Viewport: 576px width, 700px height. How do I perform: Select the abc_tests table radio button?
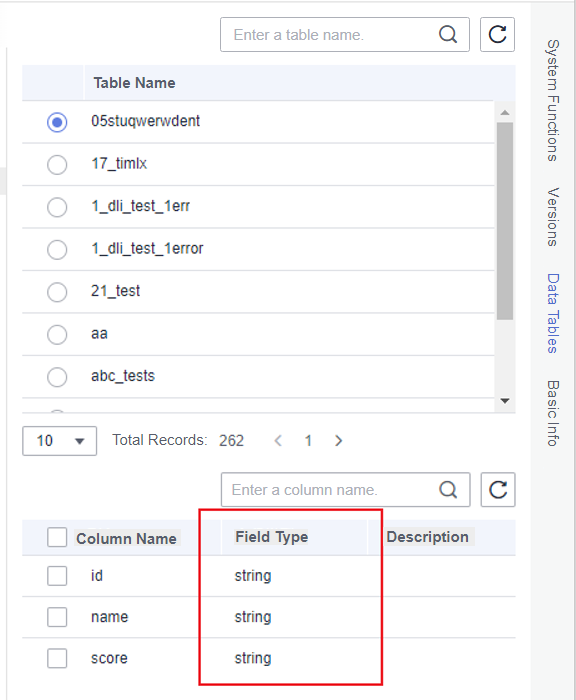coord(57,377)
